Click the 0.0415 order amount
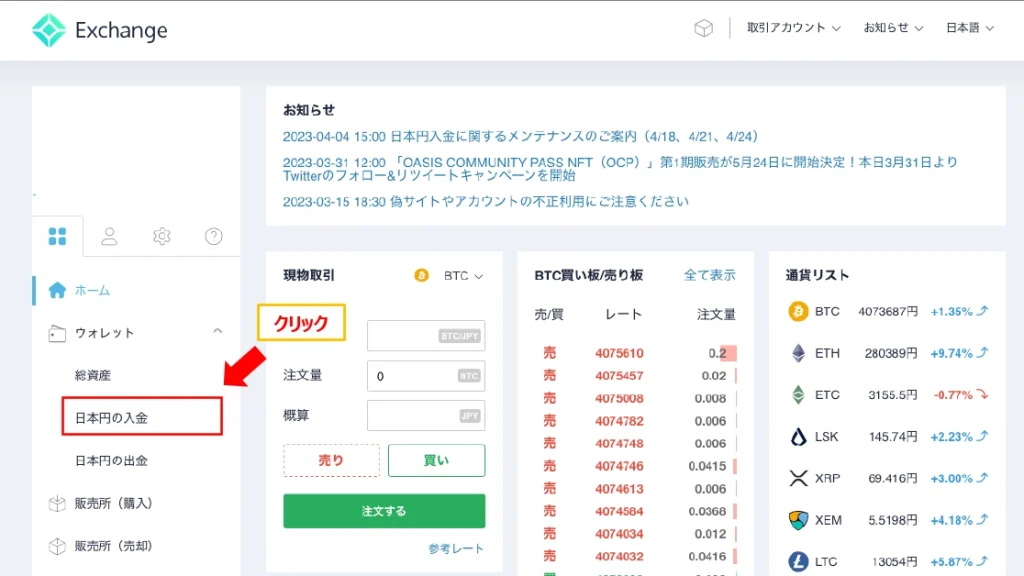Image resolution: width=1024 pixels, height=576 pixels. point(707,466)
